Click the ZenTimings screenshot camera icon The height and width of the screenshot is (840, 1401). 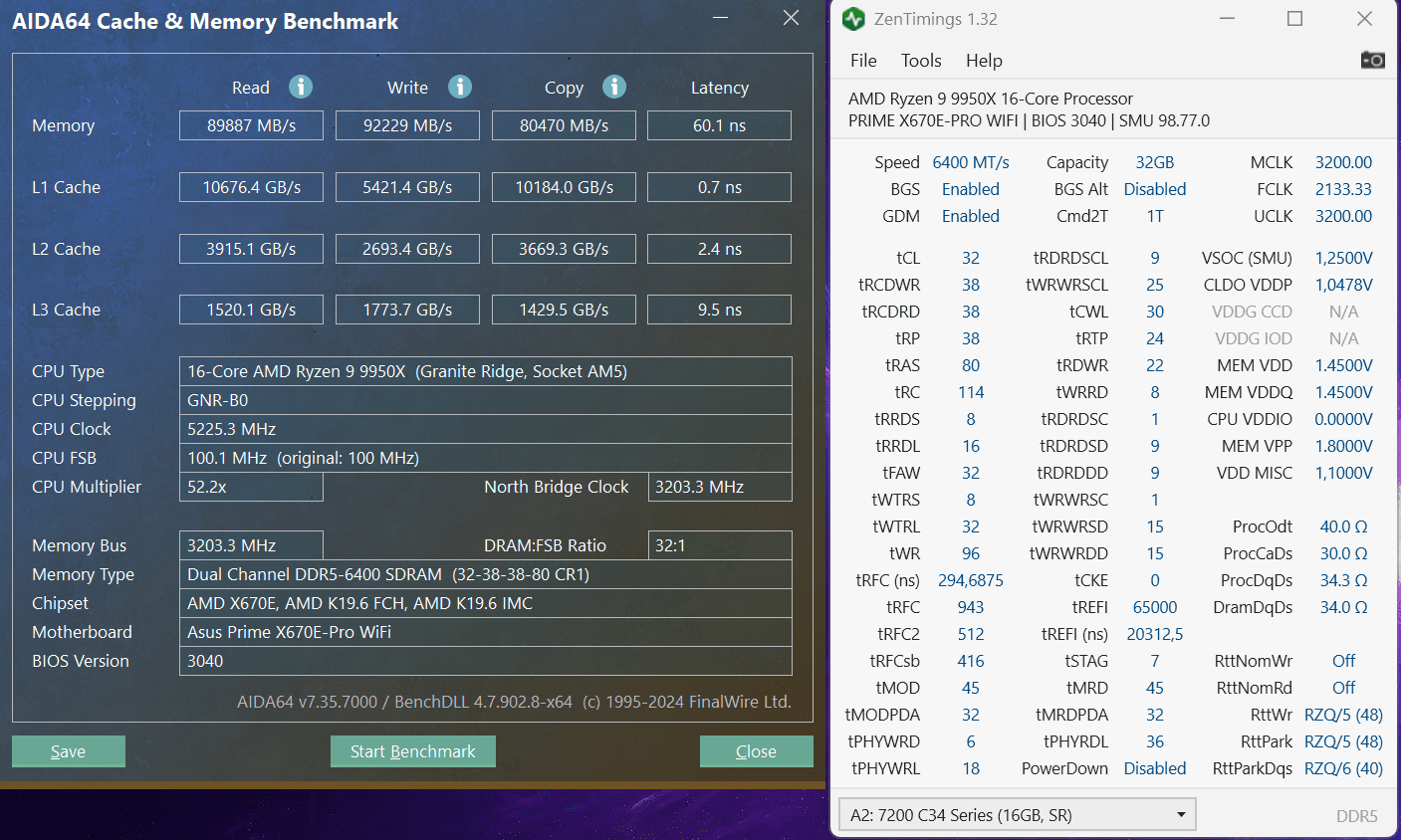[x=1372, y=60]
